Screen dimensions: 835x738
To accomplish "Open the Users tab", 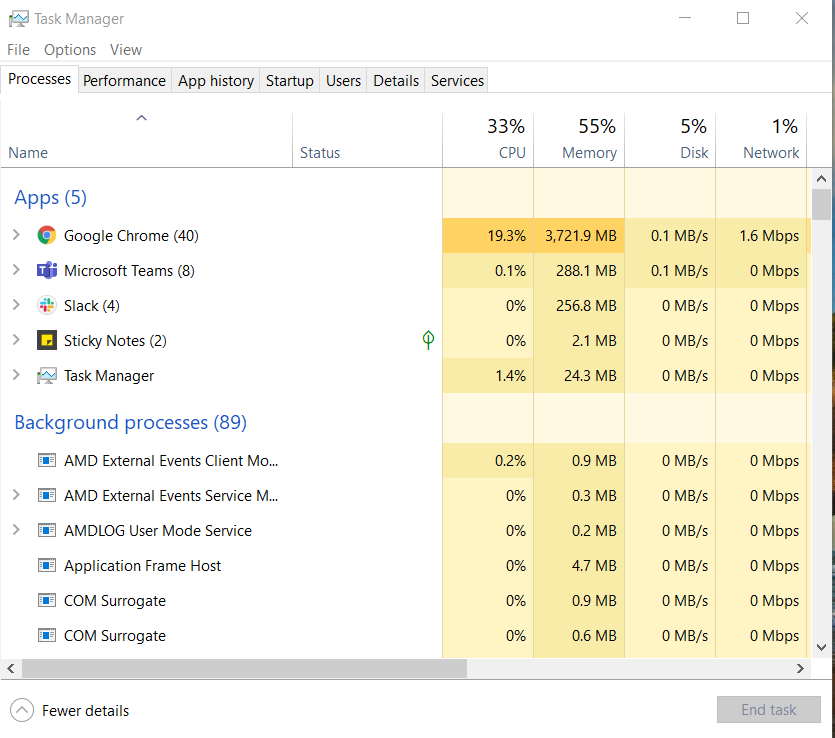I will [x=343, y=80].
